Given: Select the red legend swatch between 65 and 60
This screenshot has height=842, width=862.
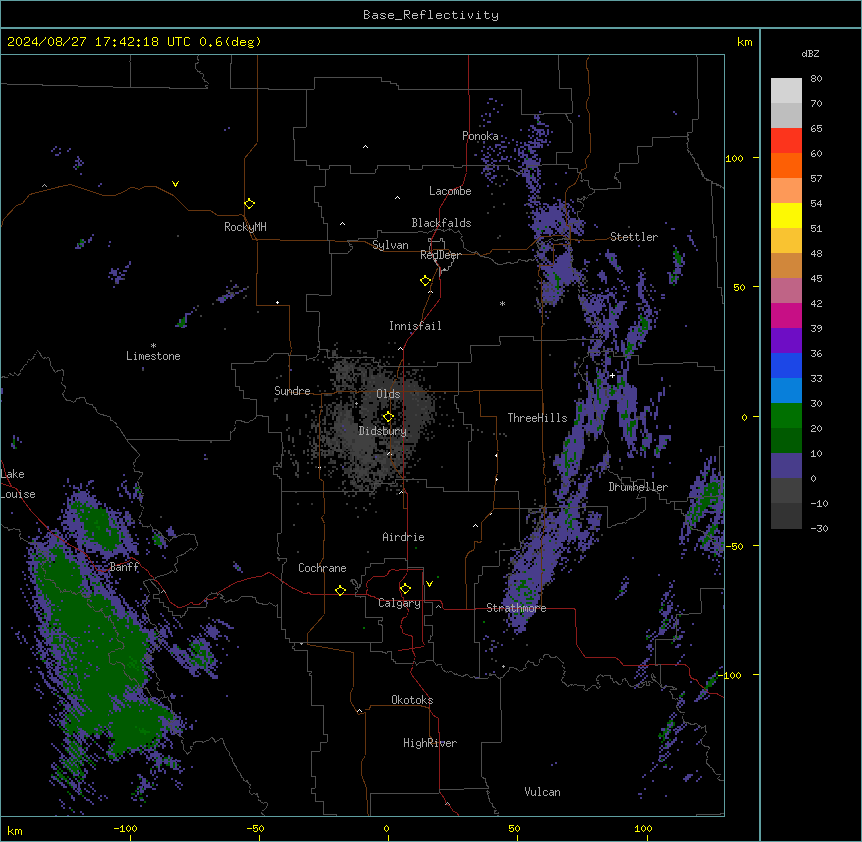Looking at the screenshot, I should click(786, 141).
